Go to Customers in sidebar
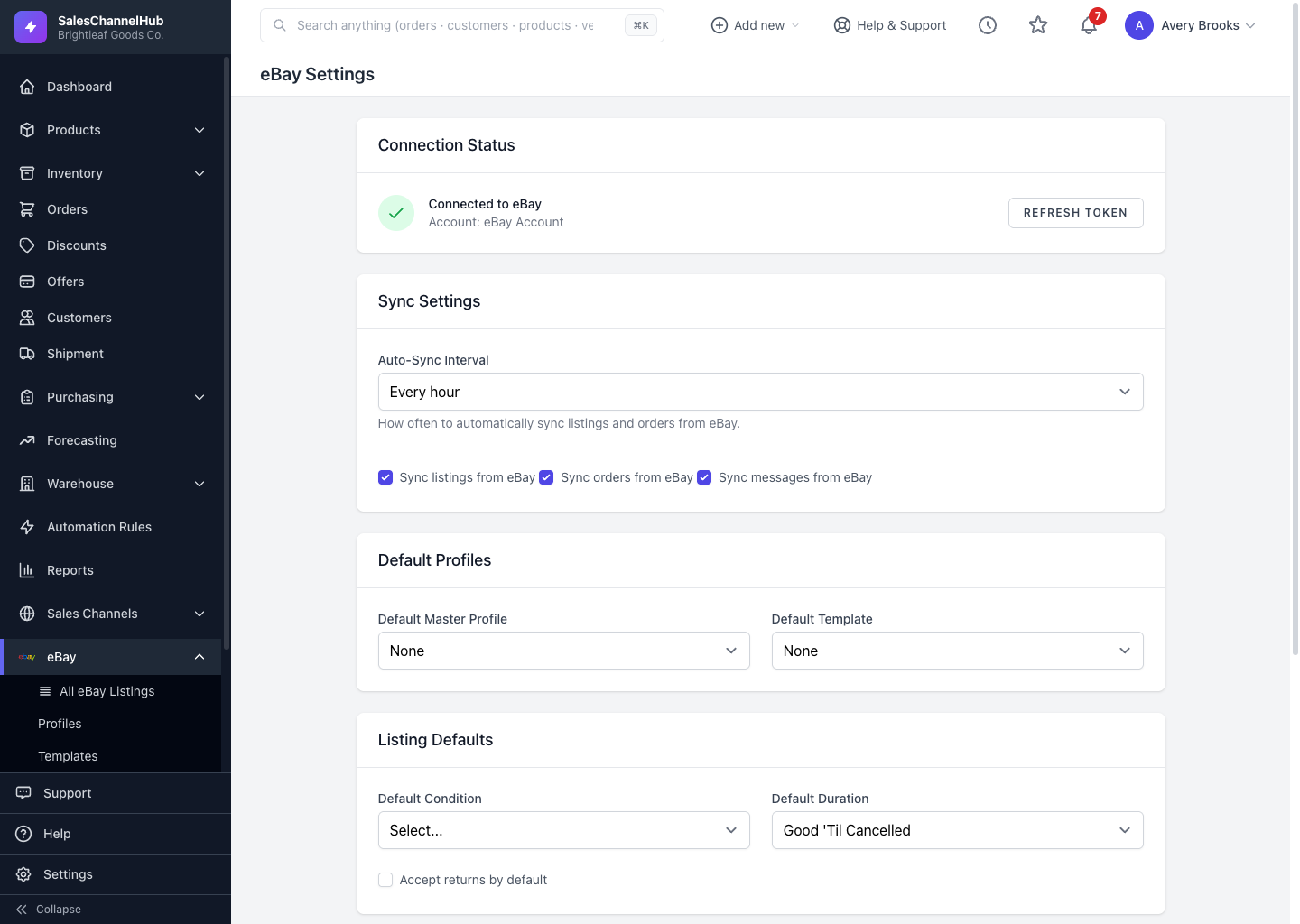 click(x=110, y=318)
